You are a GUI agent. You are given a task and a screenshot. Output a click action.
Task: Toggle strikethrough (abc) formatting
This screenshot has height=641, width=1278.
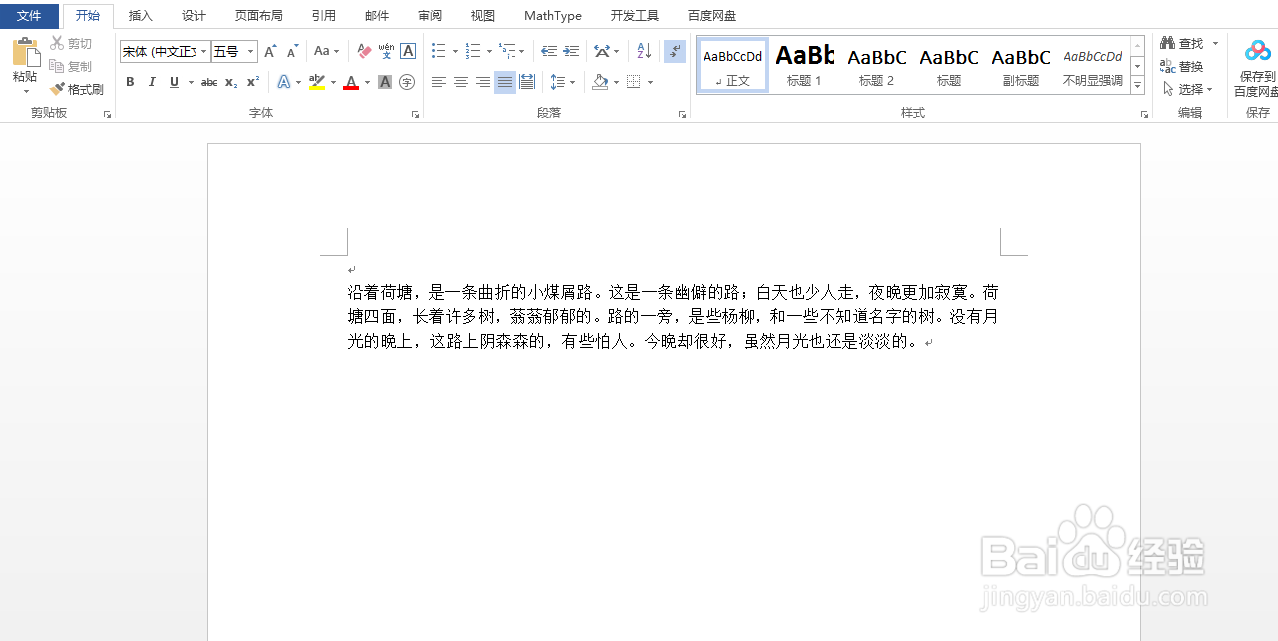point(209,82)
